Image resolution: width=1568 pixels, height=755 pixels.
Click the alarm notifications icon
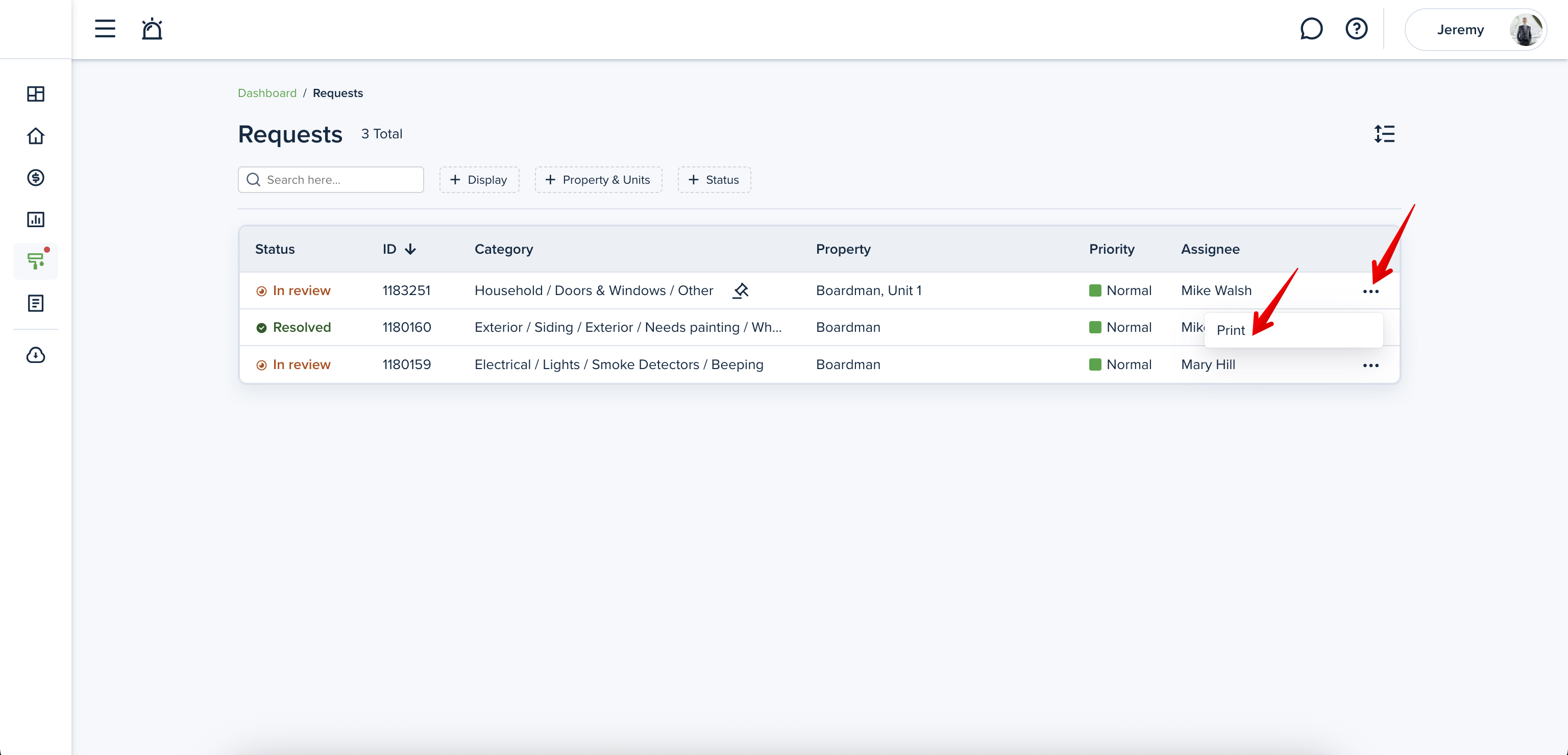152,29
